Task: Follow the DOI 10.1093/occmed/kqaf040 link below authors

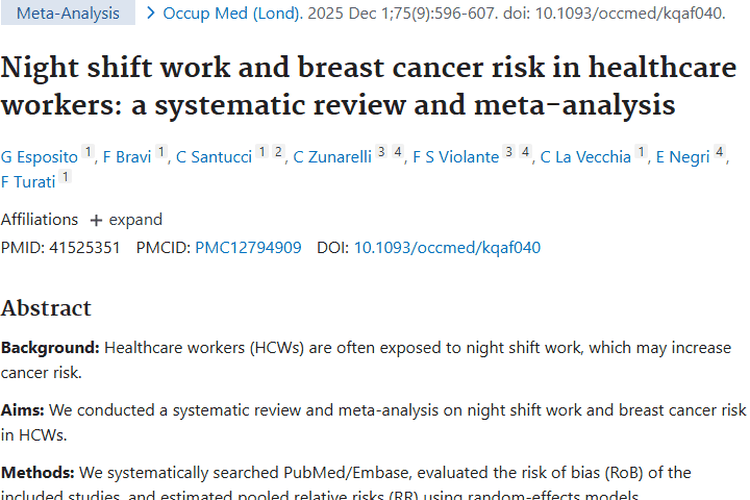Action: click(x=447, y=247)
